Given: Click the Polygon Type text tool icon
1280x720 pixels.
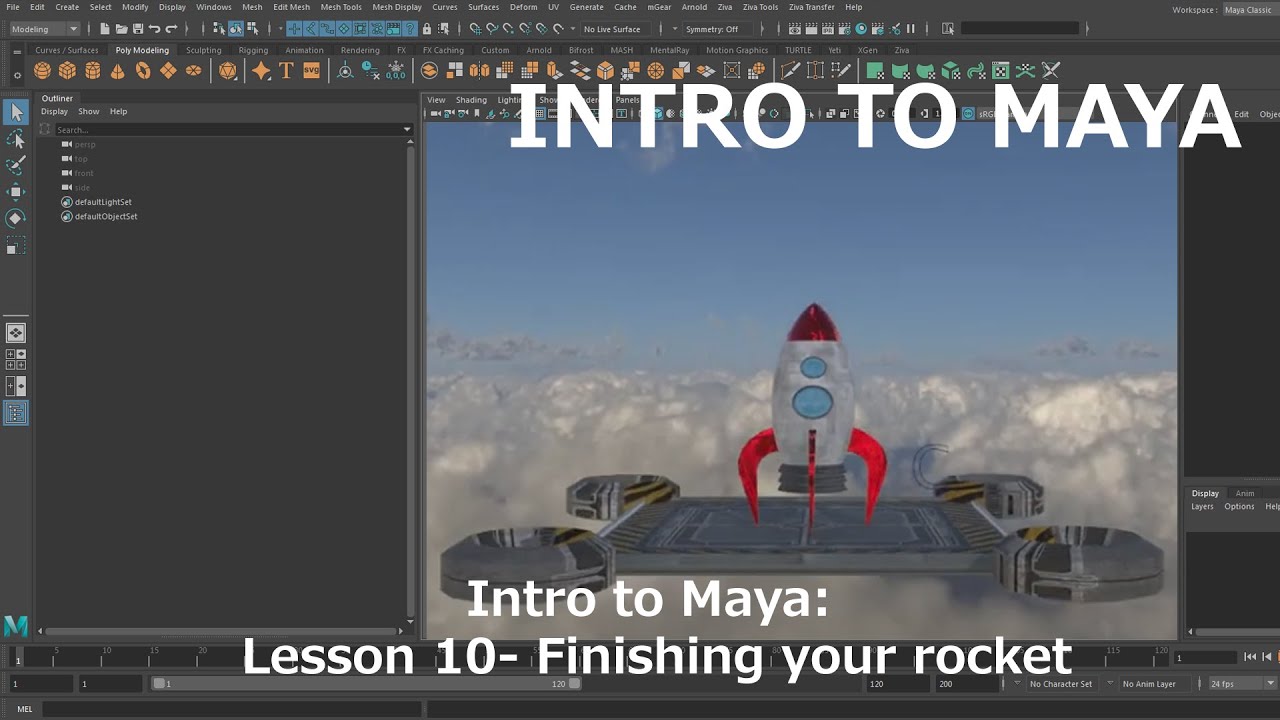Looking at the screenshot, I should click(x=286, y=70).
